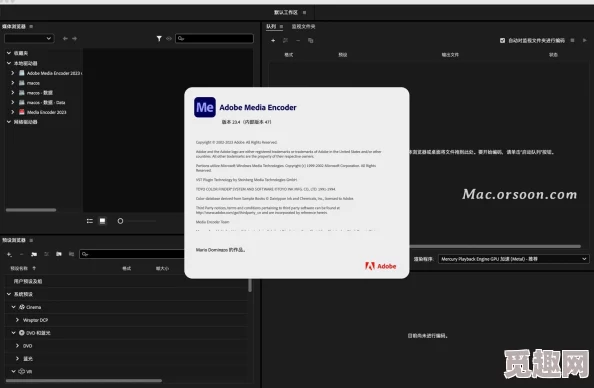Select the 用户预设及组 row

point(127,281)
